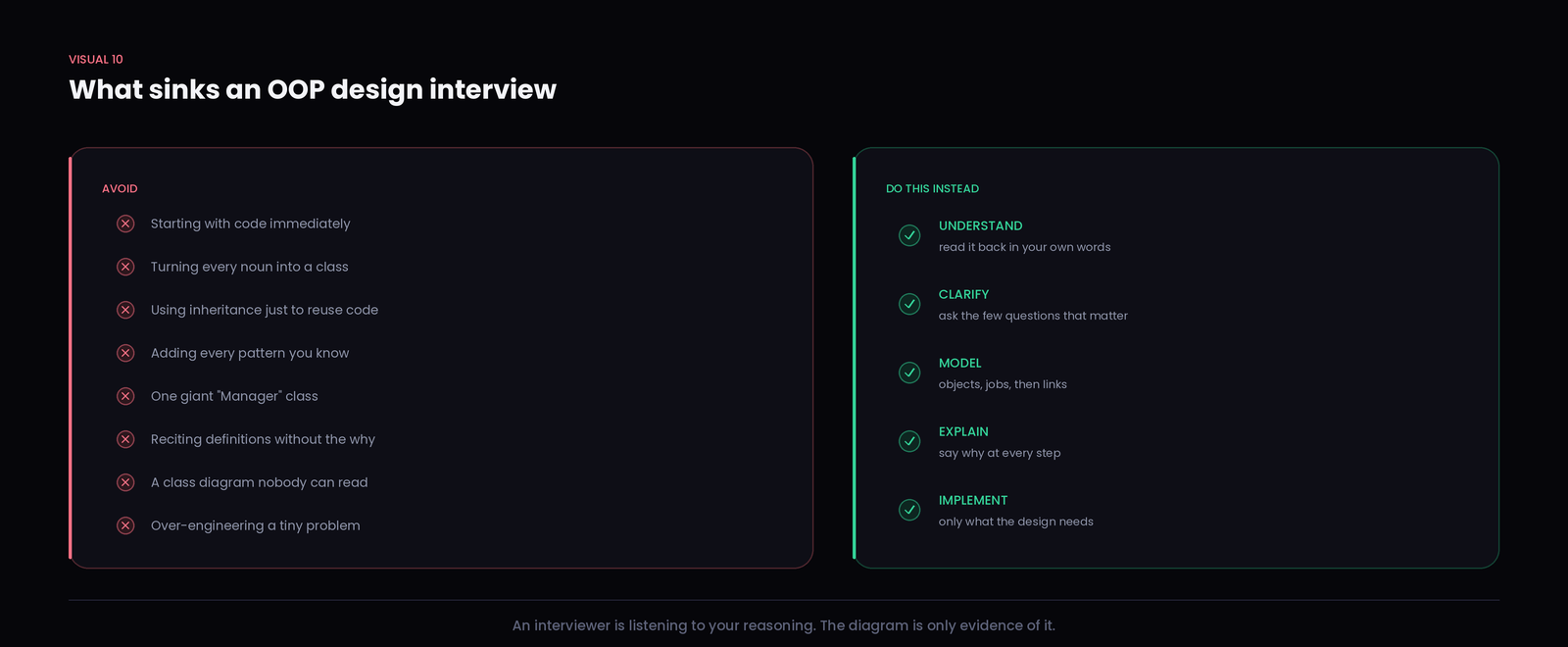Click the red X beside "Starting with code immediately"
This screenshot has width=1568, height=647.
(125, 224)
